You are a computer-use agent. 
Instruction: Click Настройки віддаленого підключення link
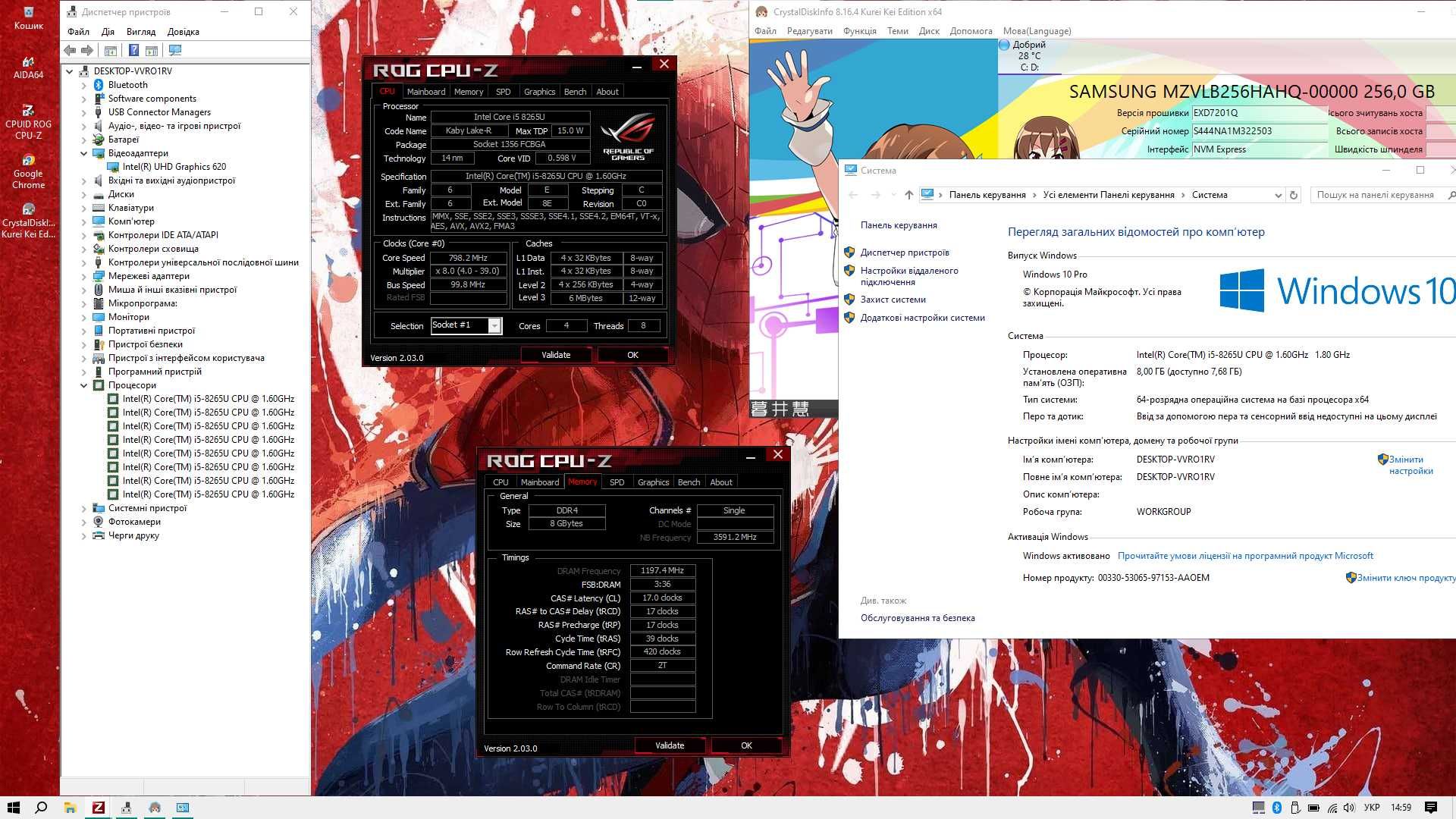(909, 276)
